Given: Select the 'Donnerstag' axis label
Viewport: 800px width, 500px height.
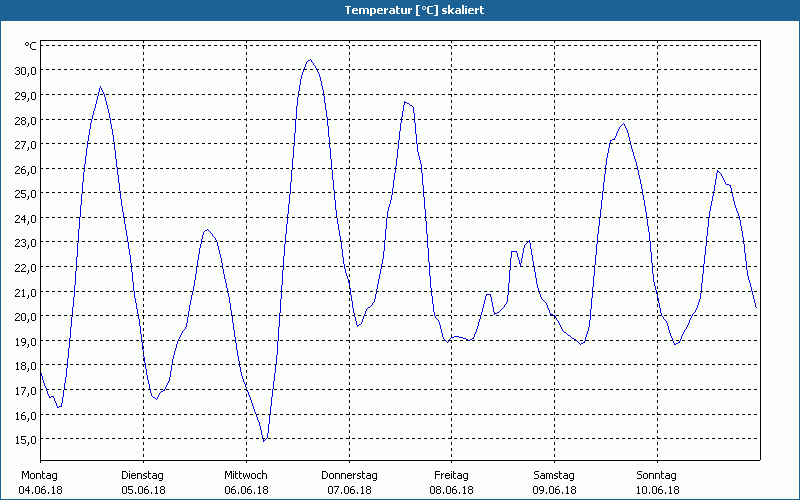Looking at the screenshot, I should (349, 475).
